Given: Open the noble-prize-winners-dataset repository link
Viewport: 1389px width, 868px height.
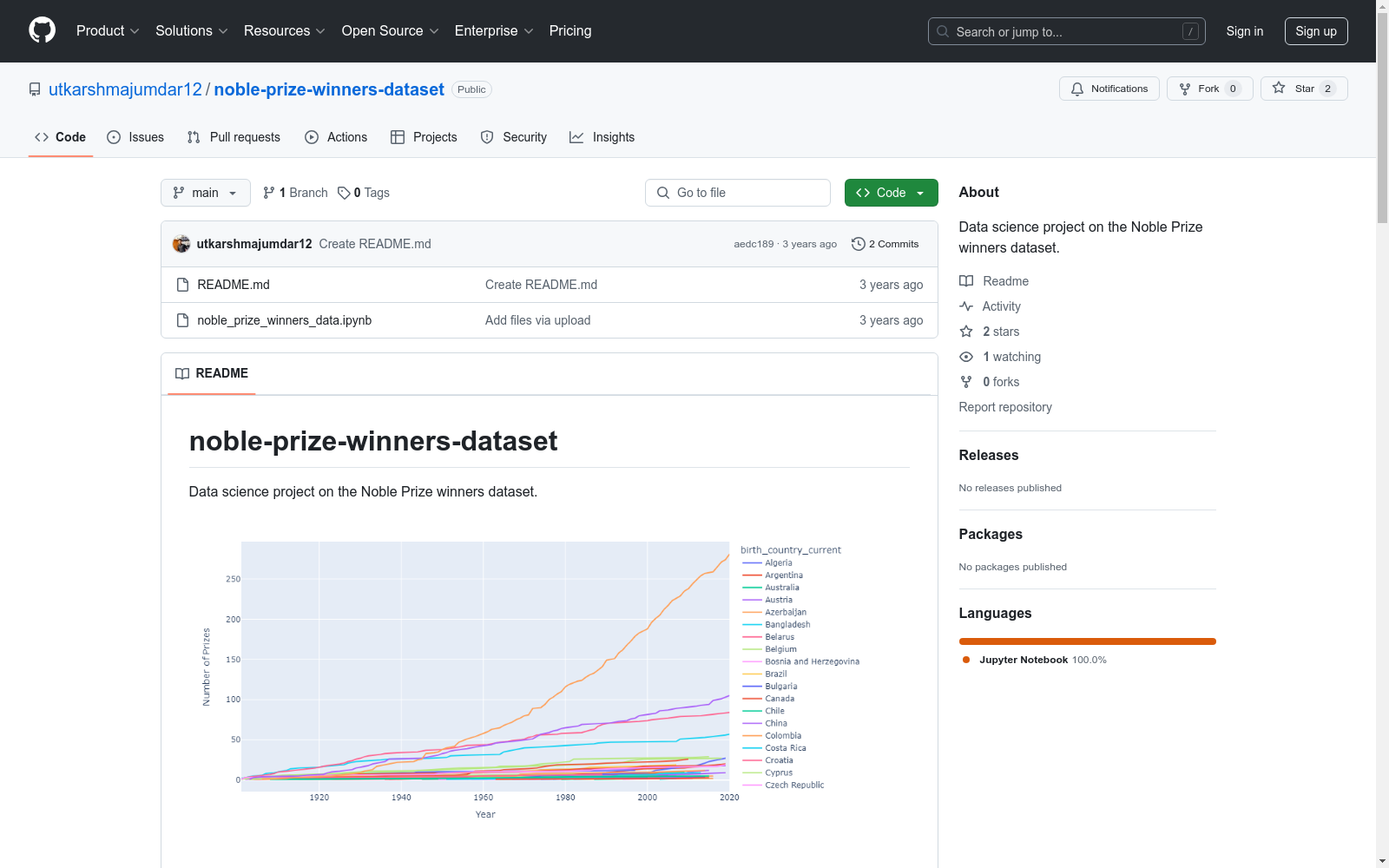Looking at the screenshot, I should pos(329,89).
